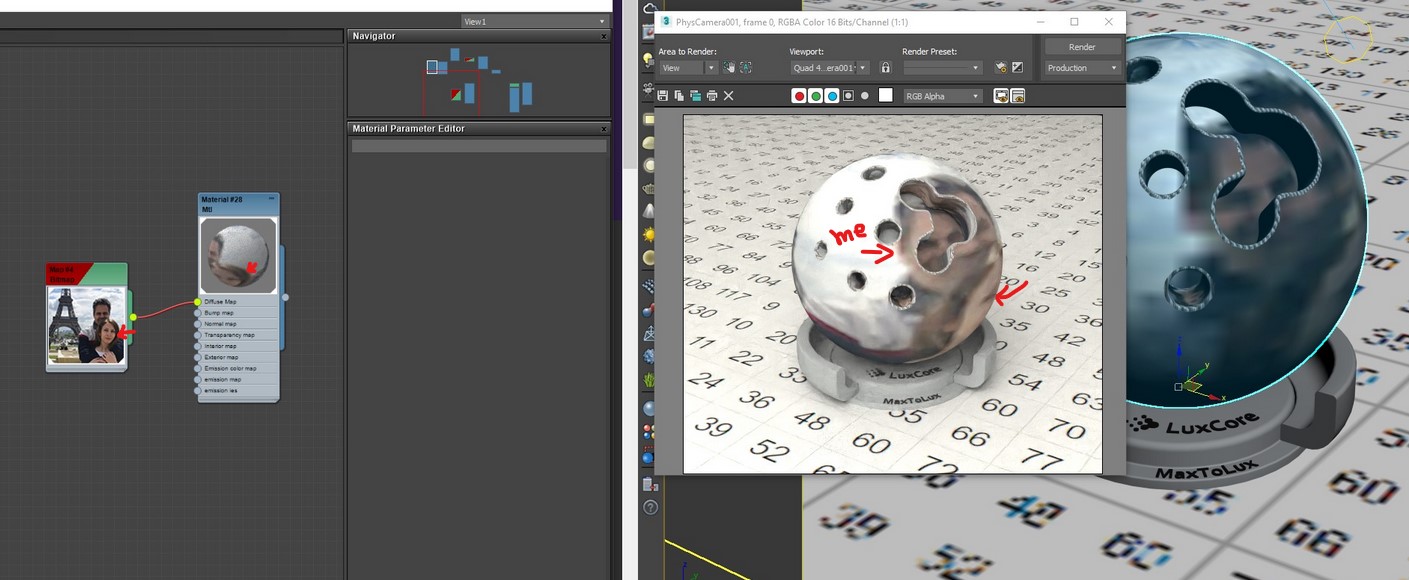Click the Edit Region icon
Viewport: 1409px width, 580px height.
point(729,68)
